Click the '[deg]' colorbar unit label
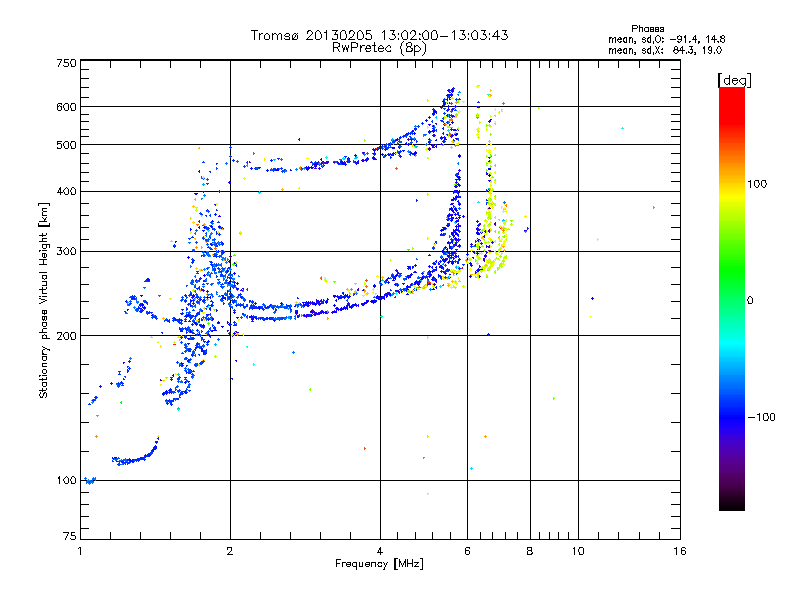 tap(734, 80)
